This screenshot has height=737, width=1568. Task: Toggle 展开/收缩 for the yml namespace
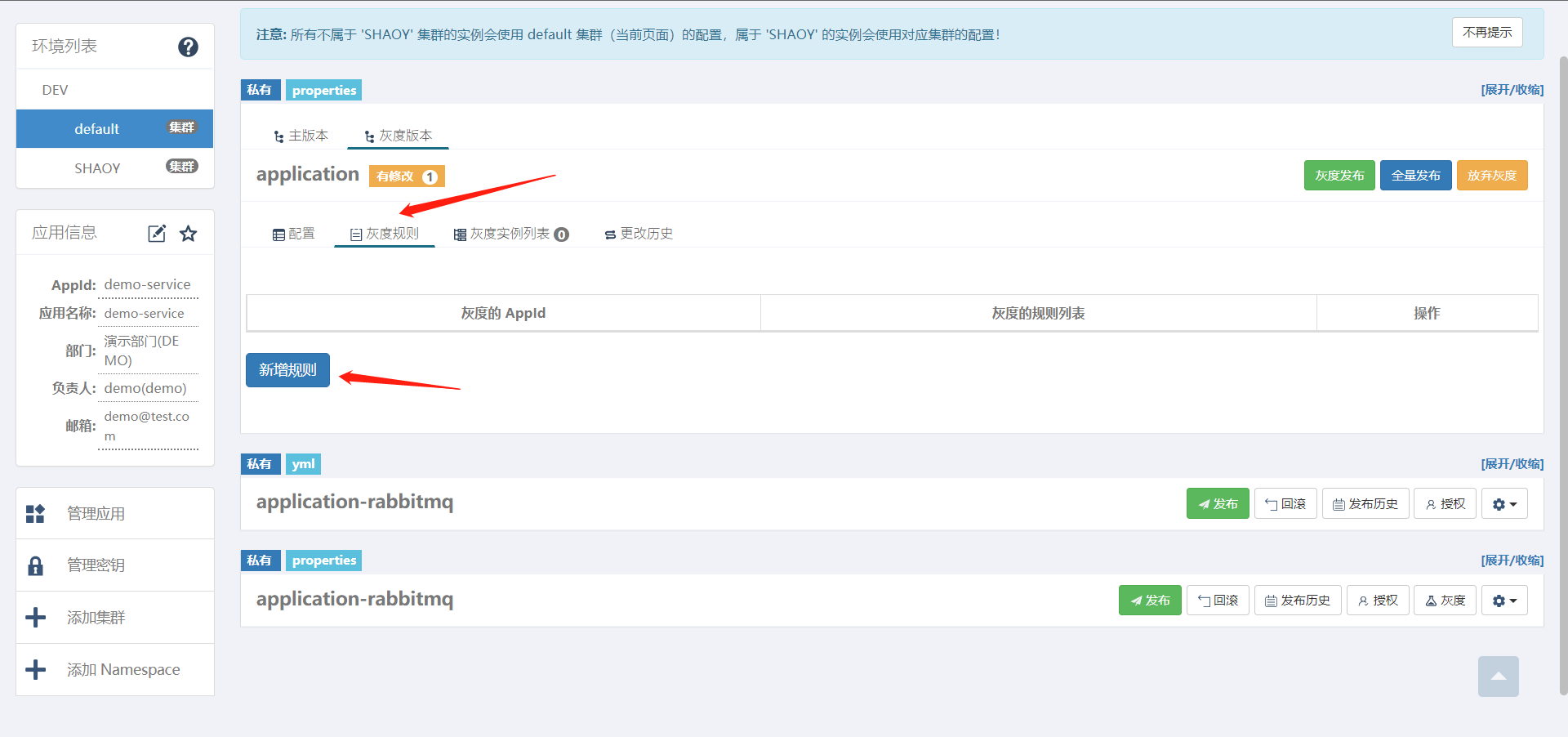[1512, 464]
